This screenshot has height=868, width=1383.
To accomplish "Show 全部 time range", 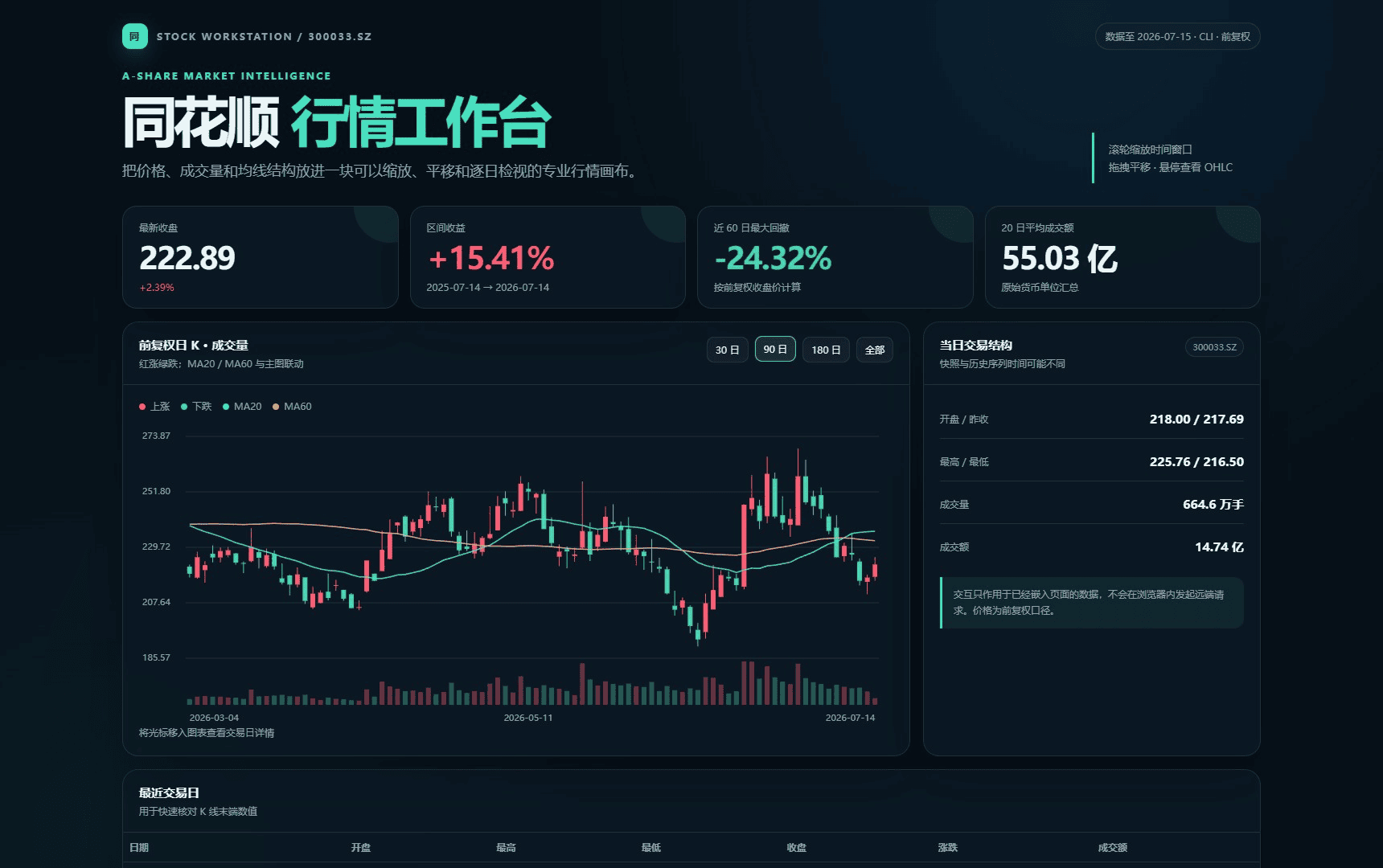I will (x=875, y=350).
